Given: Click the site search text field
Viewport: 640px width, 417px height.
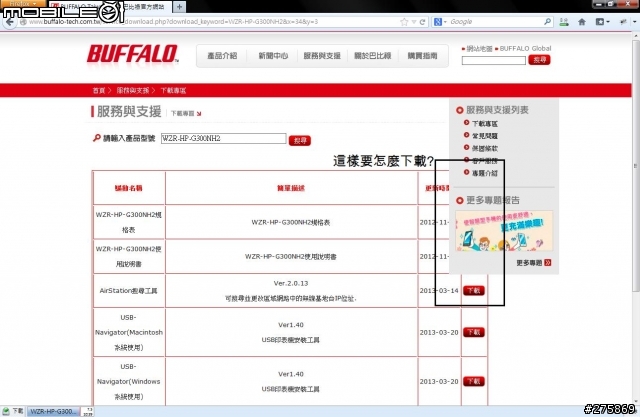Looking at the screenshot, I should click(493, 60).
